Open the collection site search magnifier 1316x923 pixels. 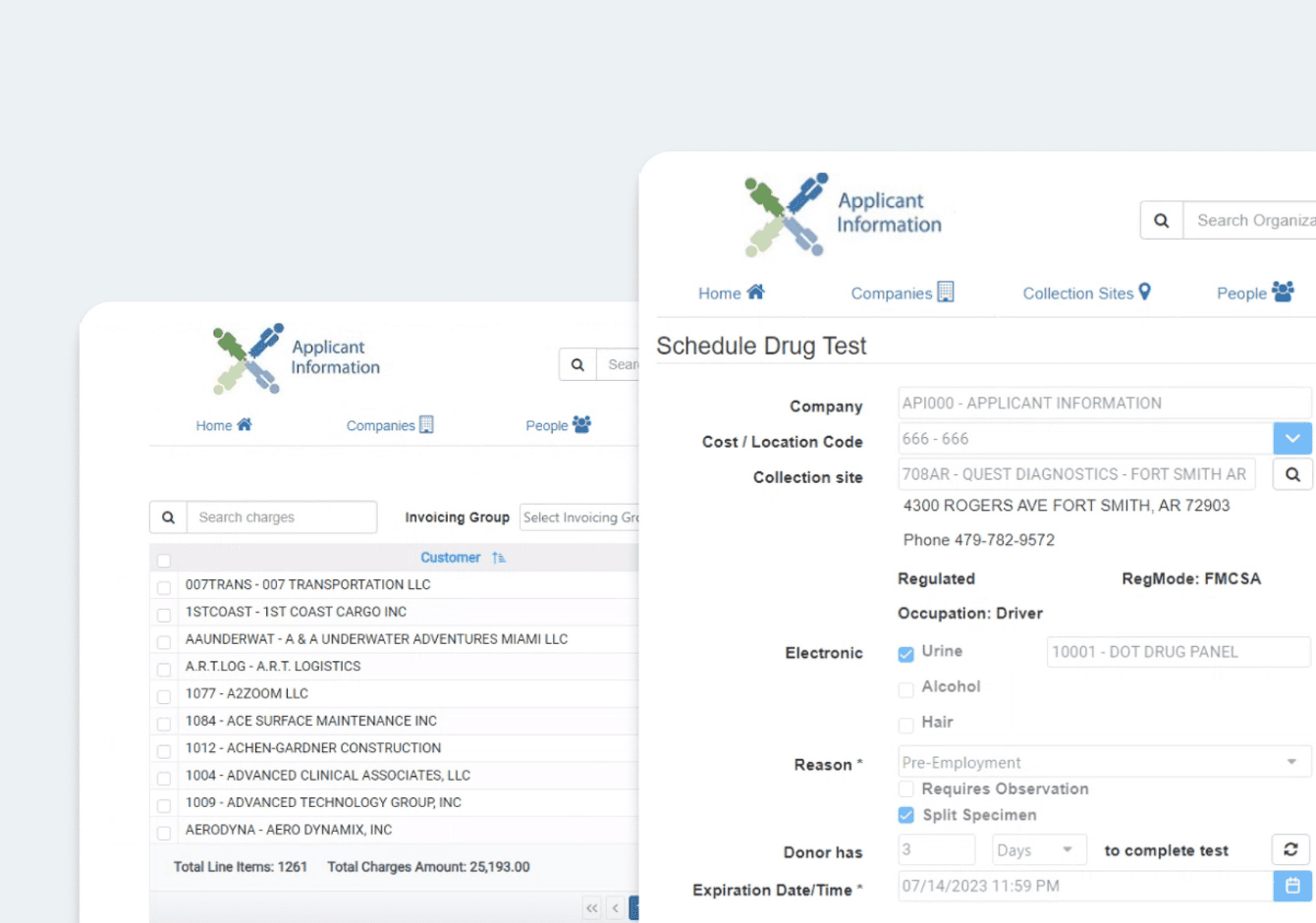pyautogui.click(x=1292, y=473)
